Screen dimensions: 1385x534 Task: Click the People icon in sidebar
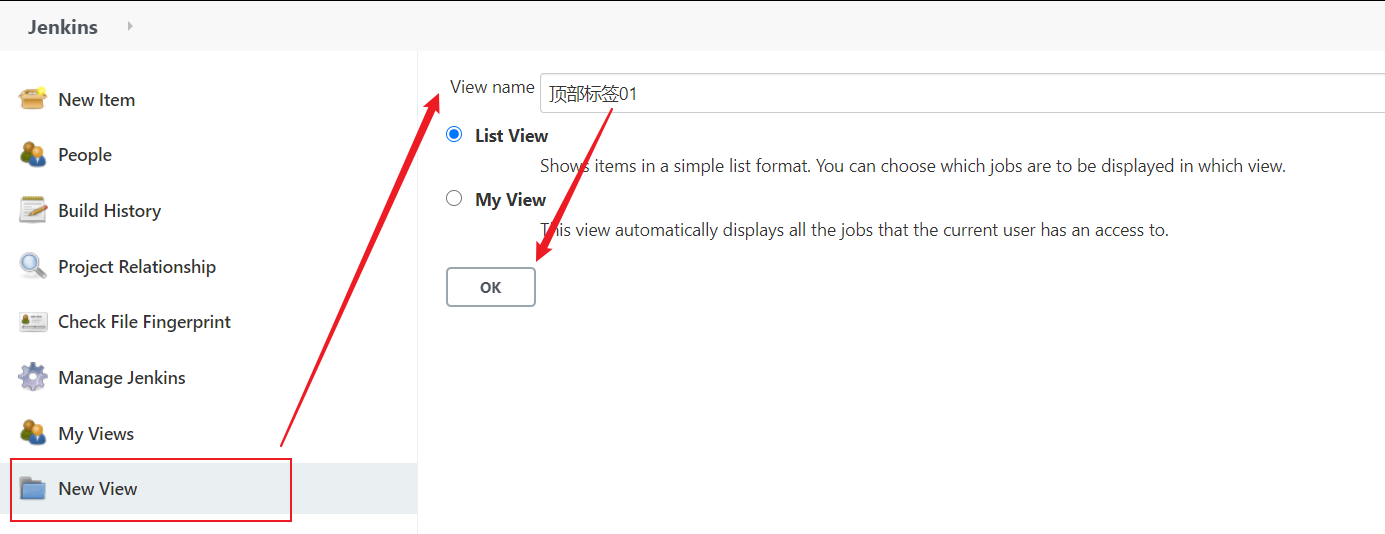tap(33, 155)
